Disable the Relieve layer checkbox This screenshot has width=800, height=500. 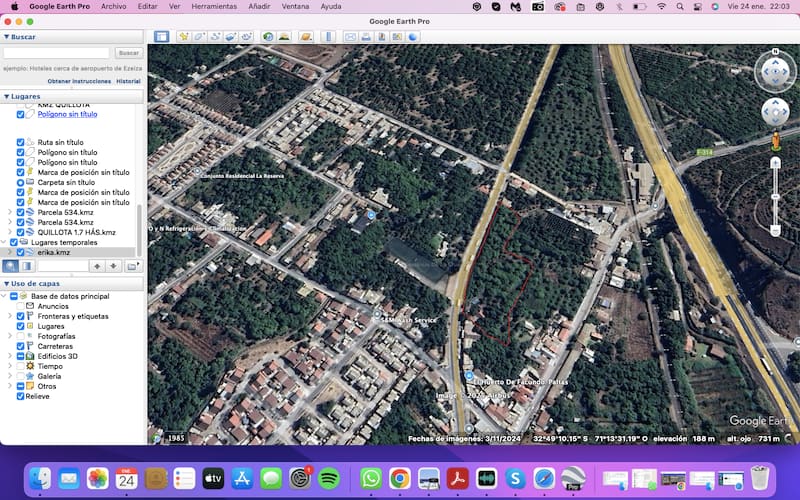(20, 396)
